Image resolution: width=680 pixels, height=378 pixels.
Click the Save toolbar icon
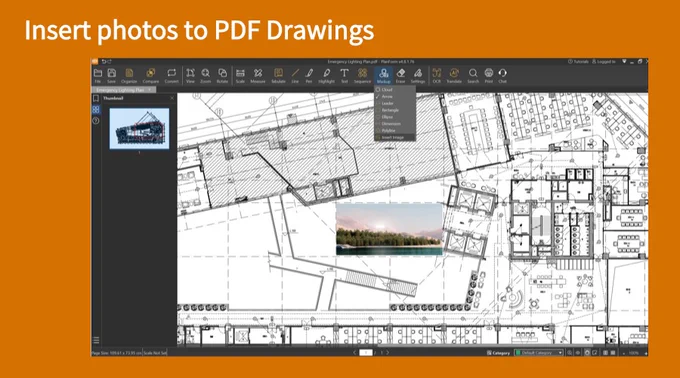point(111,75)
